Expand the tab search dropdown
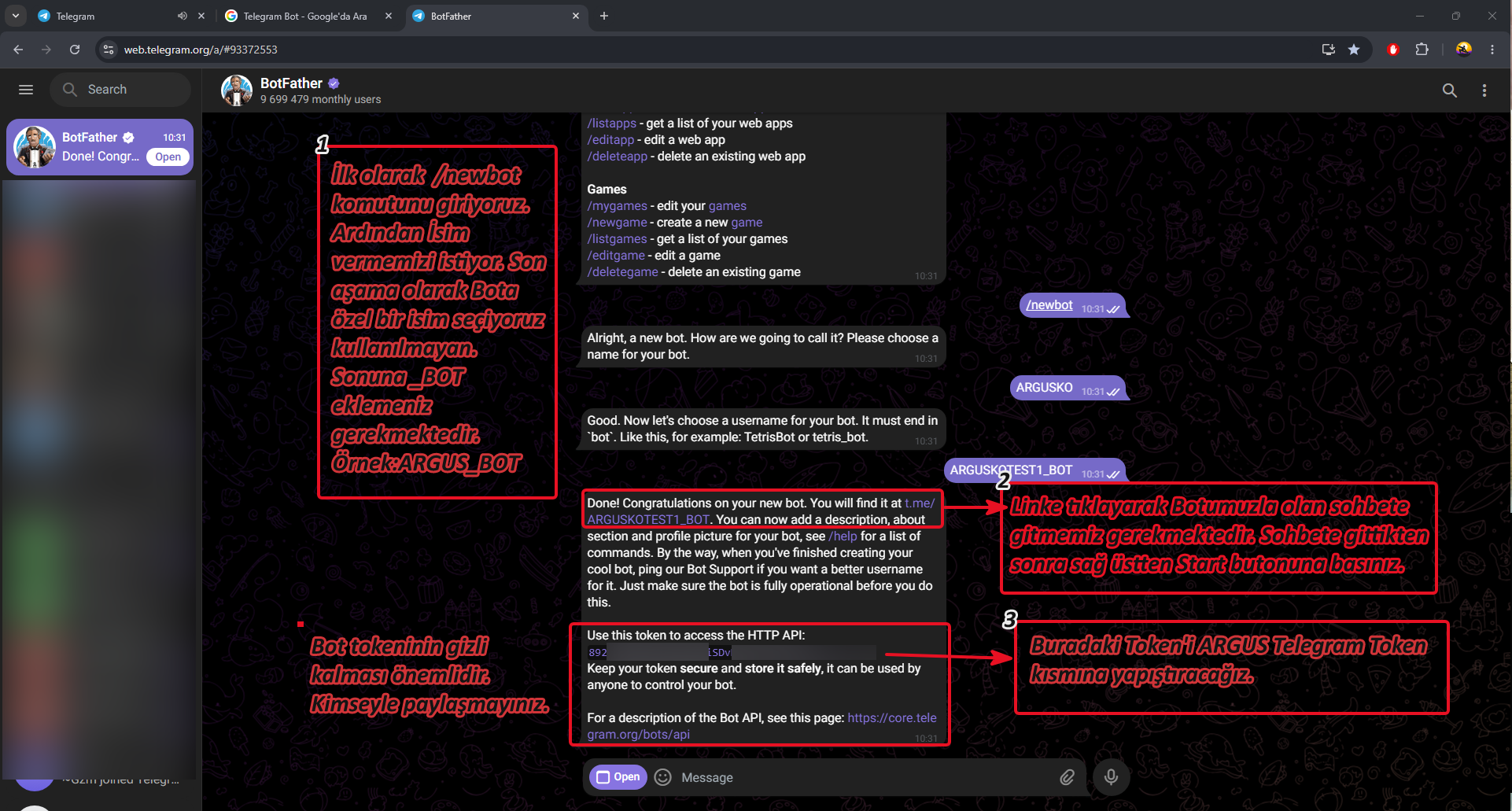This screenshot has width=1512, height=811. coord(16,16)
